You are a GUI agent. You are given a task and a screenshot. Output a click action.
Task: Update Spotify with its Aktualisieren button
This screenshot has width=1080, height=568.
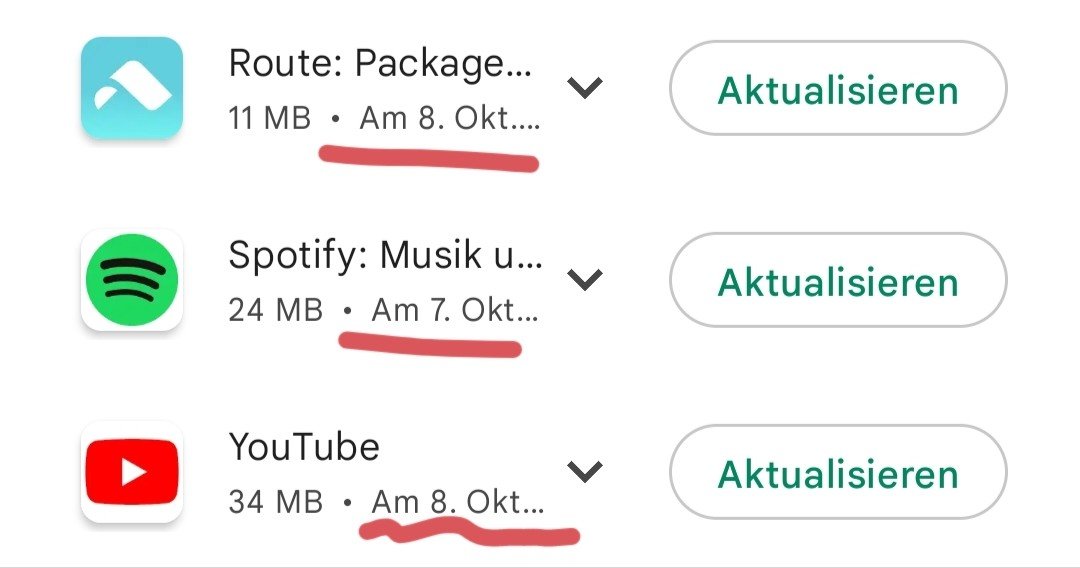(x=838, y=280)
